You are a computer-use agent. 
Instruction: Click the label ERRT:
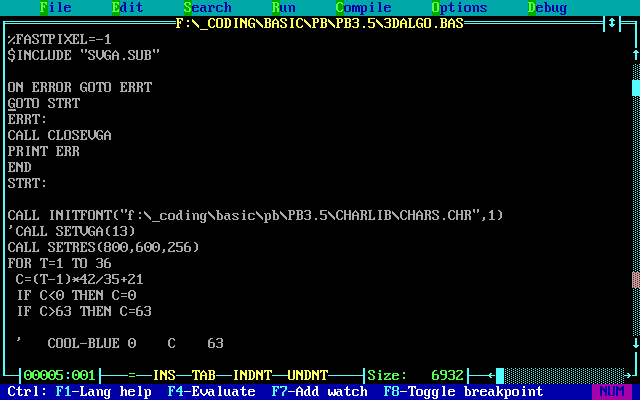27,119
